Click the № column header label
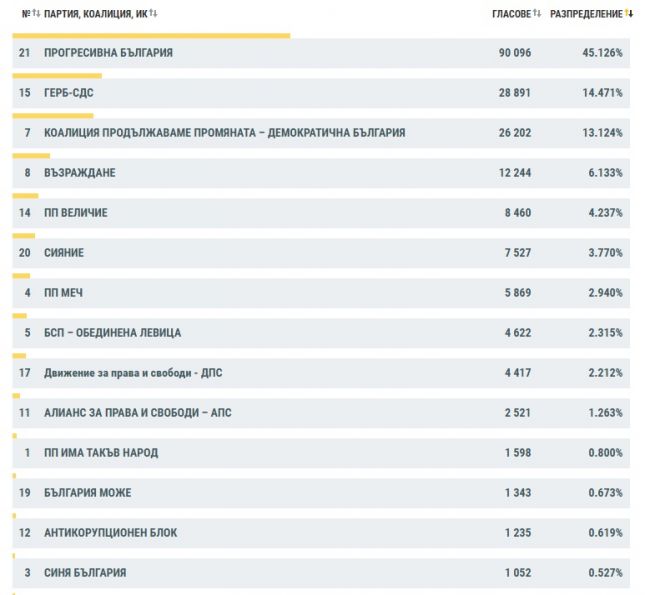 pos(26,14)
